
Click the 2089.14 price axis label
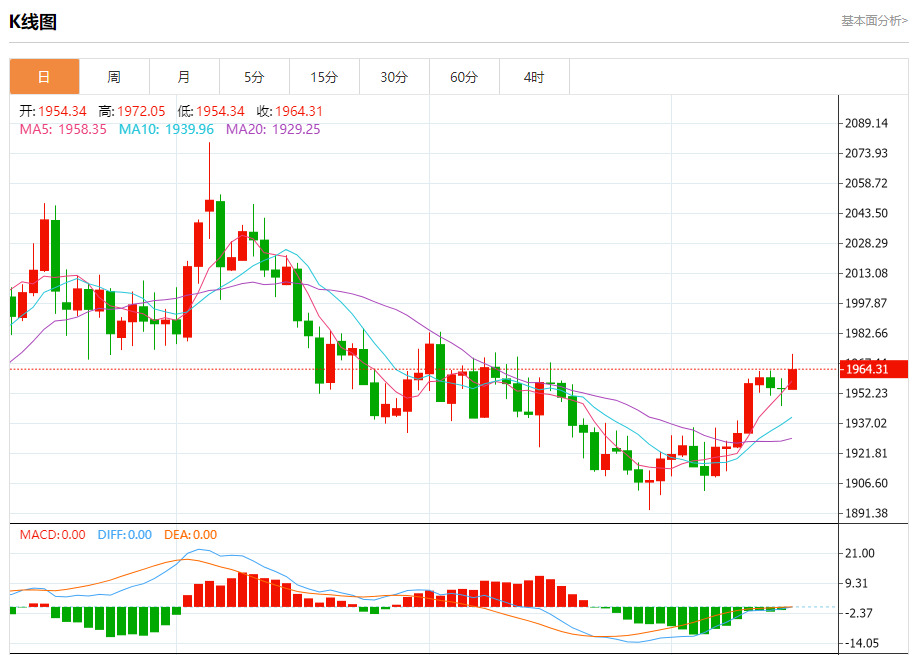pyautogui.click(x=866, y=124)
